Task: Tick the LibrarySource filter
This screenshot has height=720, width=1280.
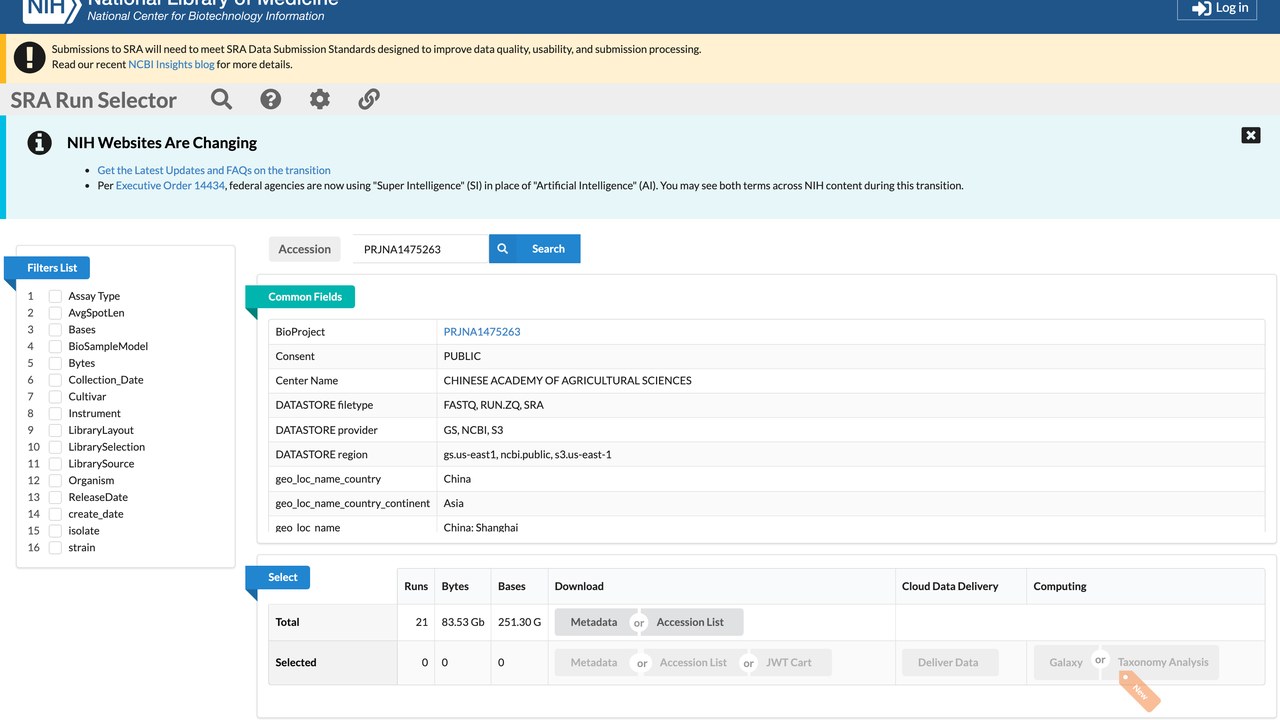Action: [56, 464]
